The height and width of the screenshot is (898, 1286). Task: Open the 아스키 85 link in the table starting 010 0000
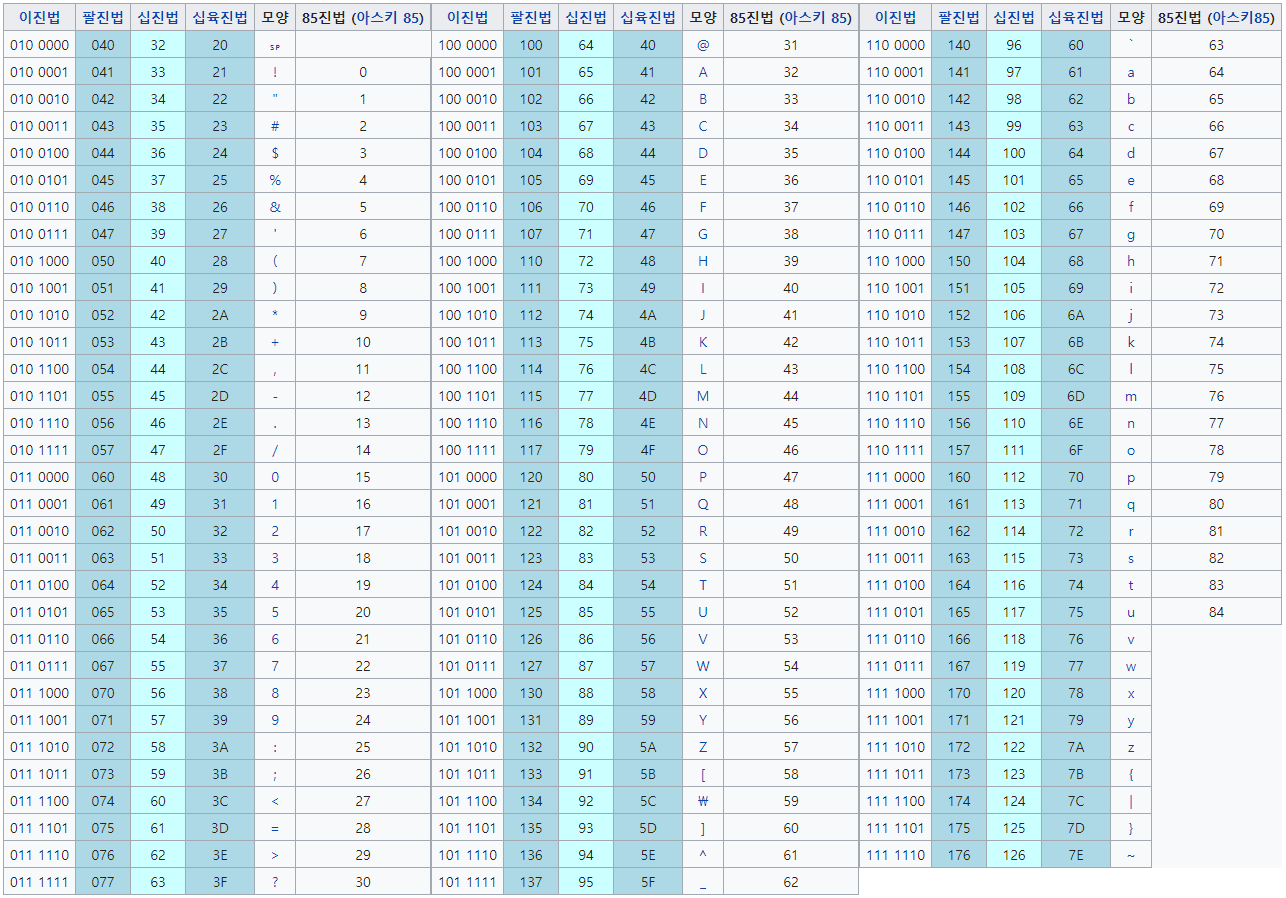[387, 18]
